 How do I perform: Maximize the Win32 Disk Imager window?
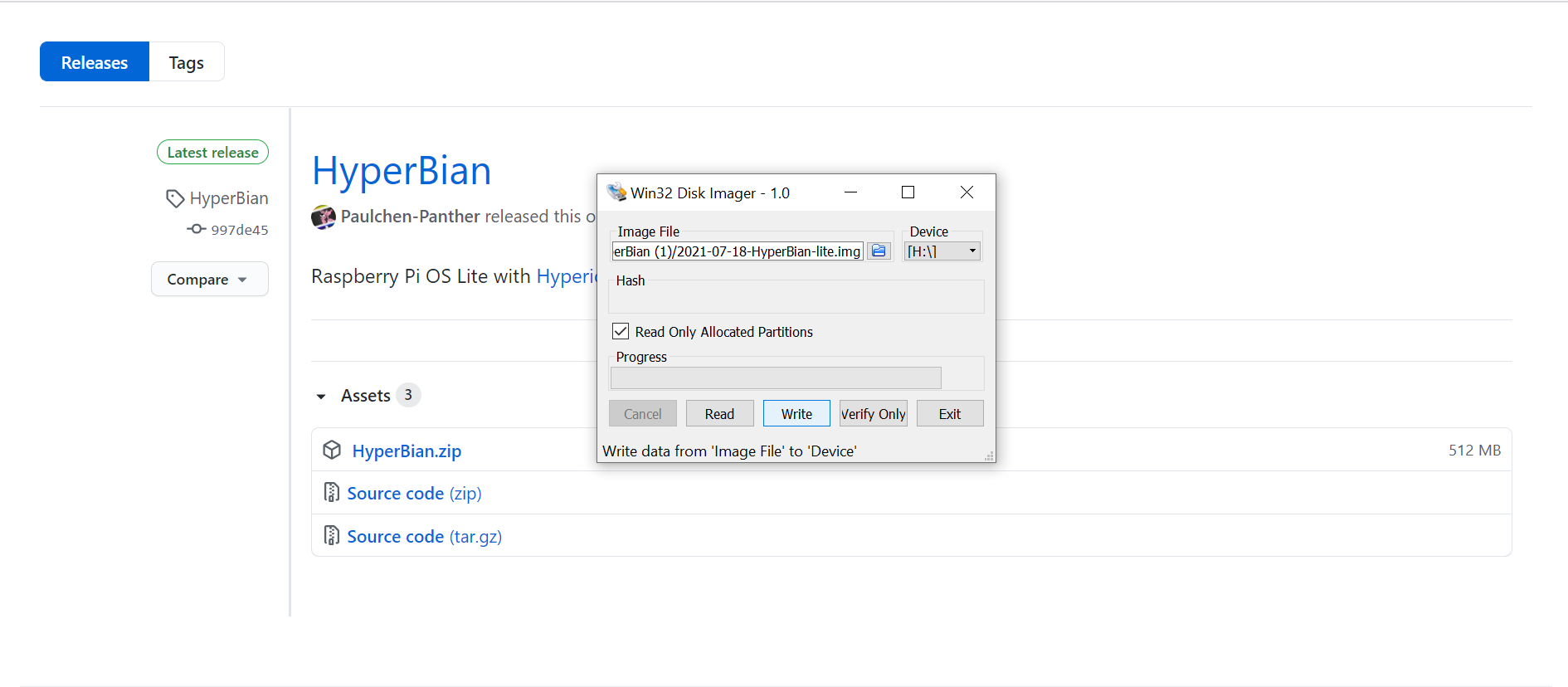click(x=908, y=192)
